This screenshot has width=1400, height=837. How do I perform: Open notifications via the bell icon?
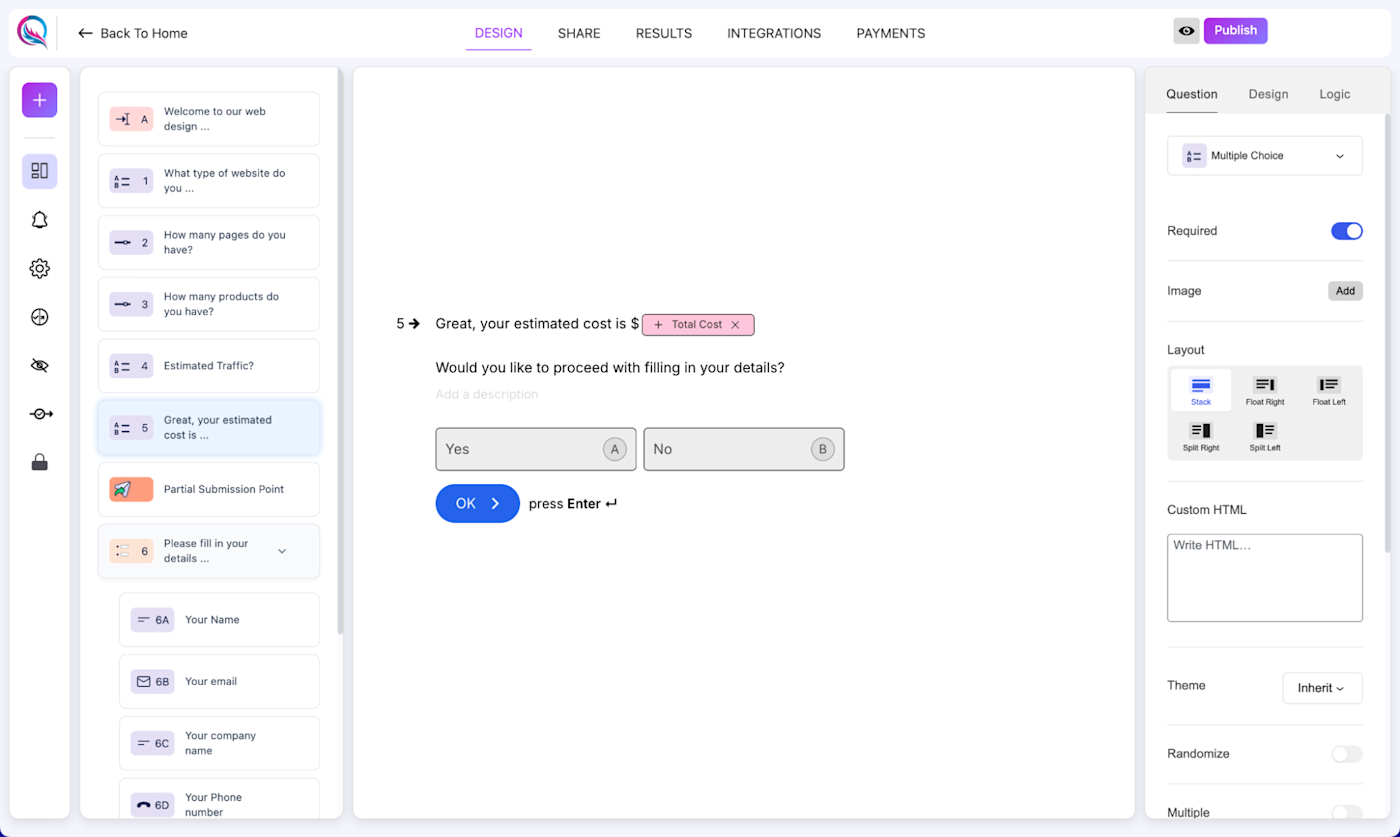pos(39,219)
